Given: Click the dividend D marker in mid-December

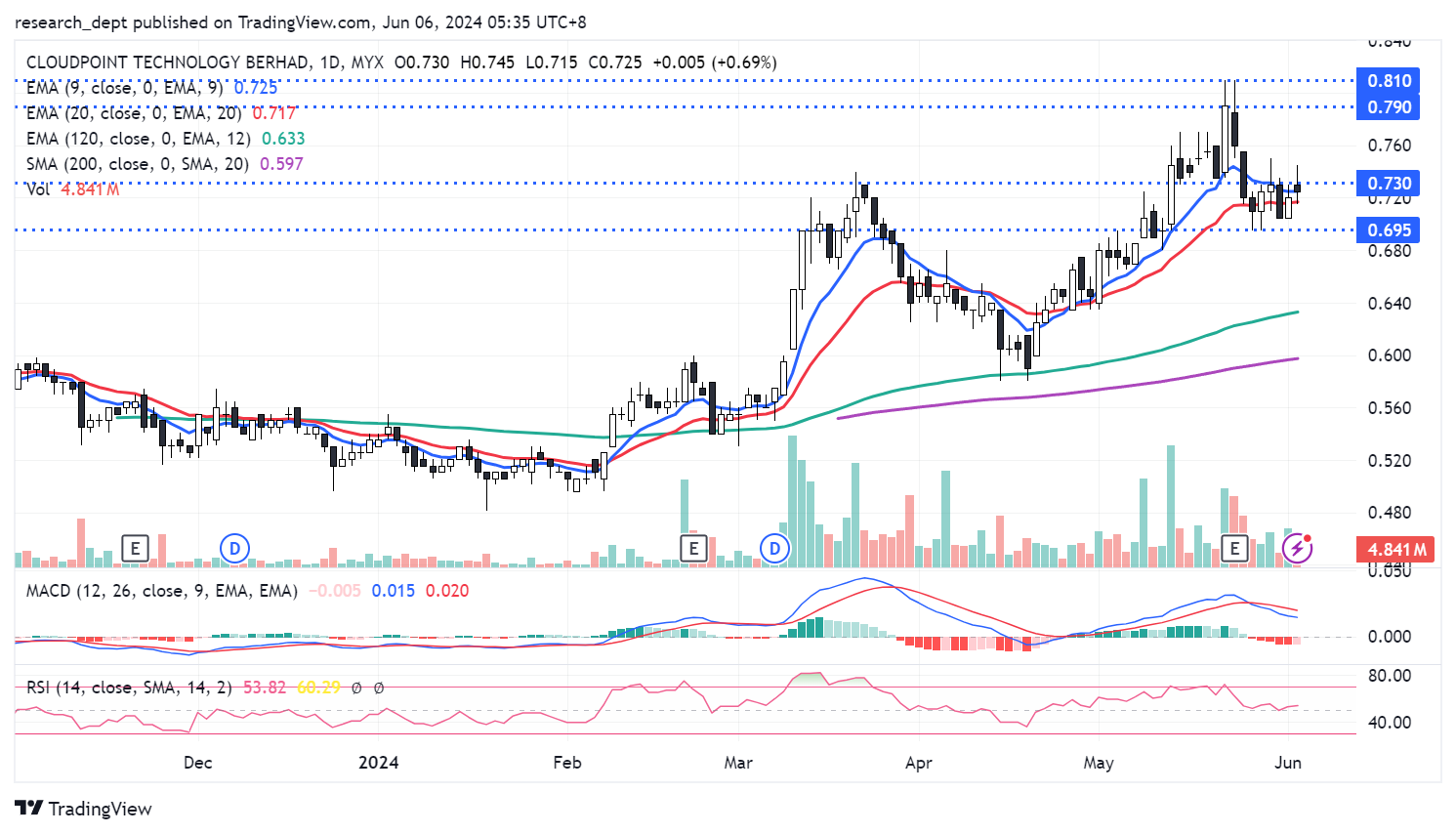Looking at the screenshot, I should point(234,548).
